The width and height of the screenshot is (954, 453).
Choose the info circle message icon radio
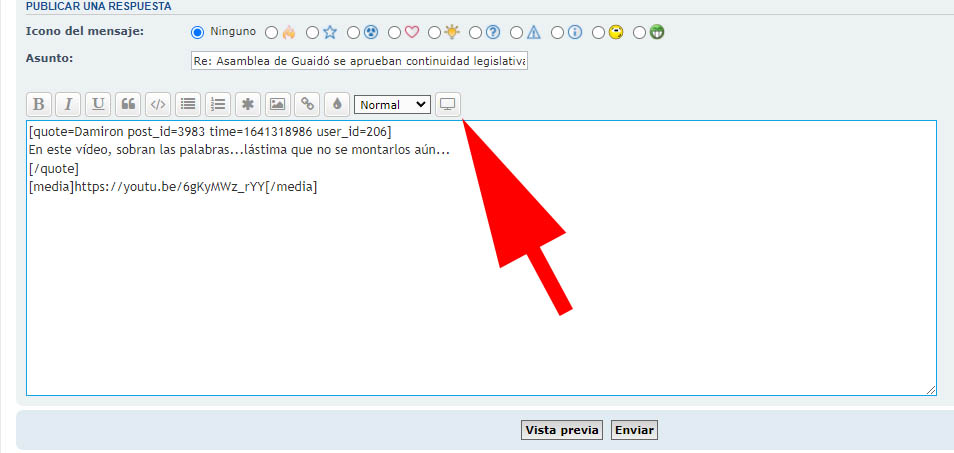(x=557, y=32)
